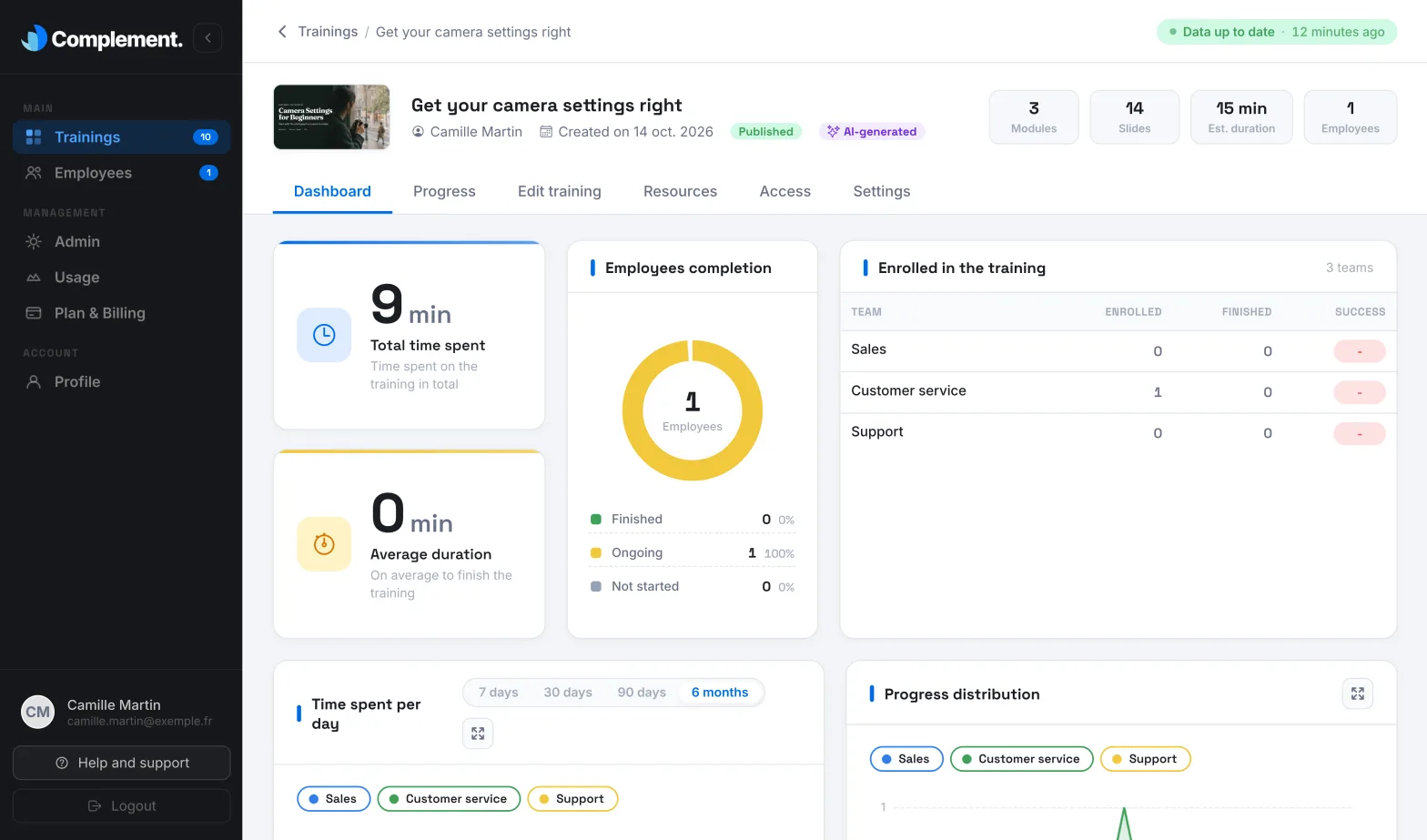
Task: Click the Data up to date status pill
Action: (1277, 32)
